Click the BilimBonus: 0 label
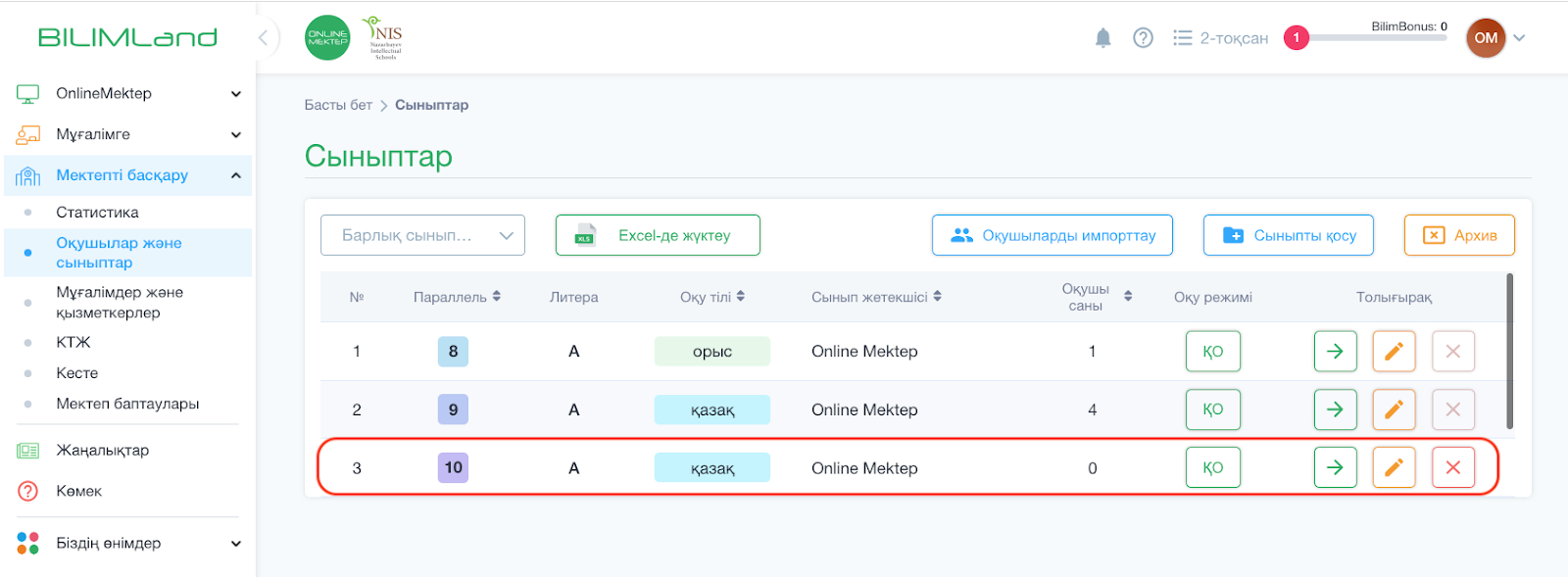 coord(1409,26)
